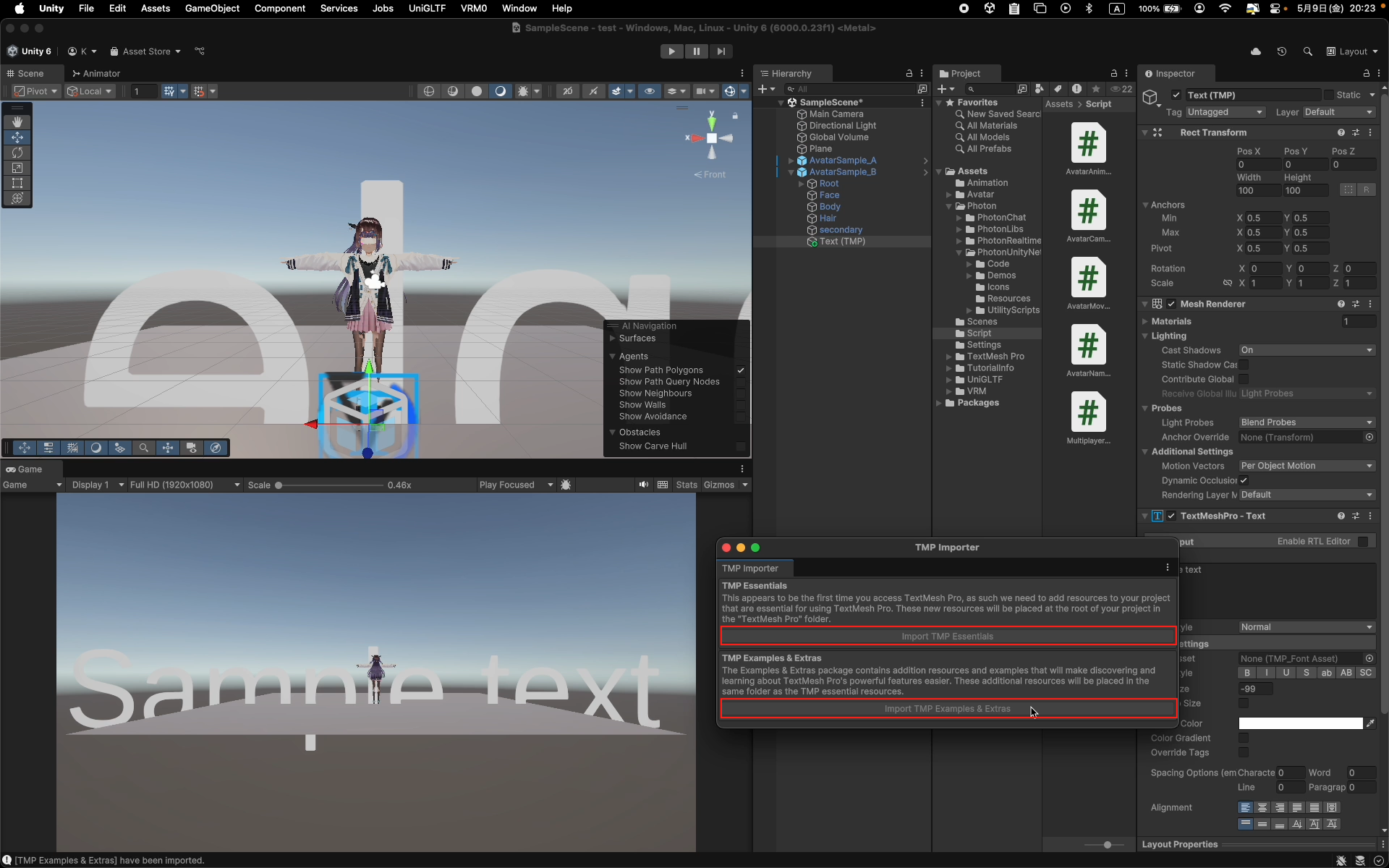Click the Project panel add button
1389x868 pixels.
(x=946, y=89)
